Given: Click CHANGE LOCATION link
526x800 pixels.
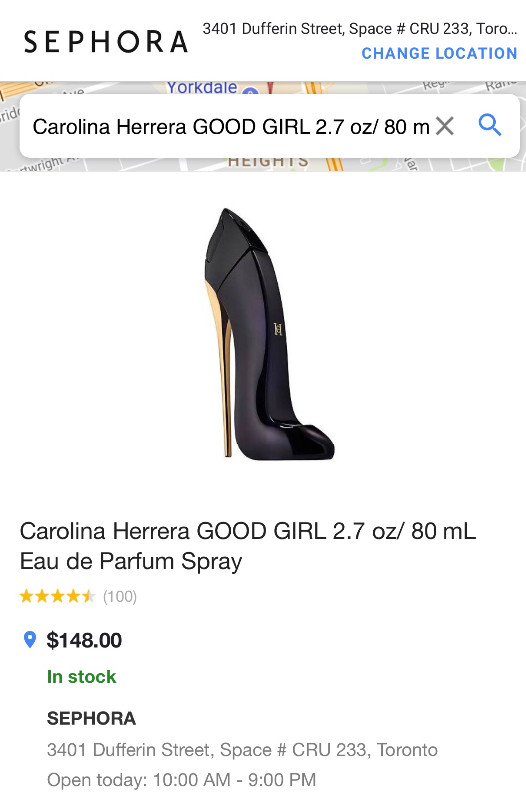Looking at the screenshot, I should click(x=439, y=53).
